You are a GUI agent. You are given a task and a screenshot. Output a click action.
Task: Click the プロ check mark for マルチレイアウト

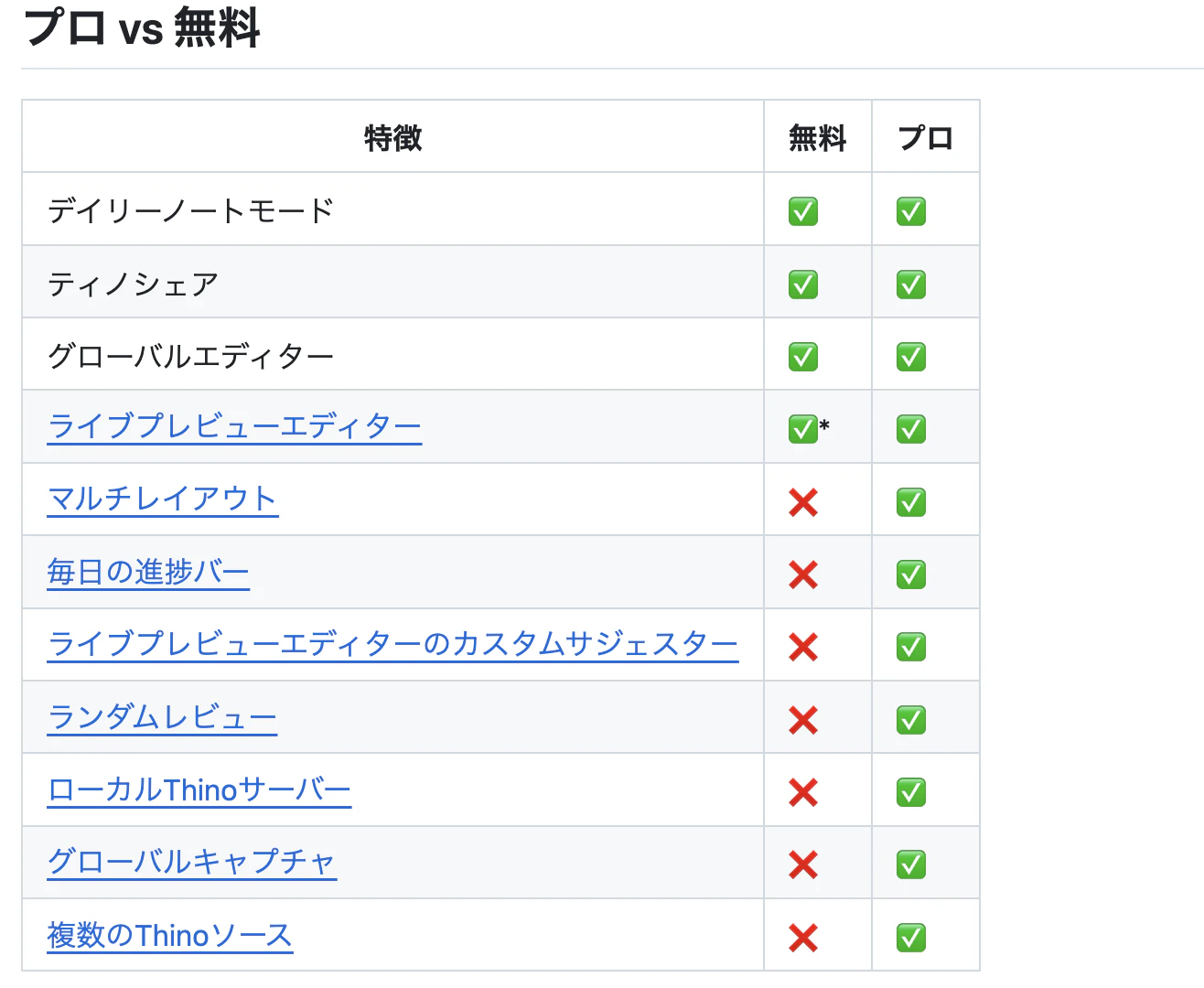coord(911,502)
